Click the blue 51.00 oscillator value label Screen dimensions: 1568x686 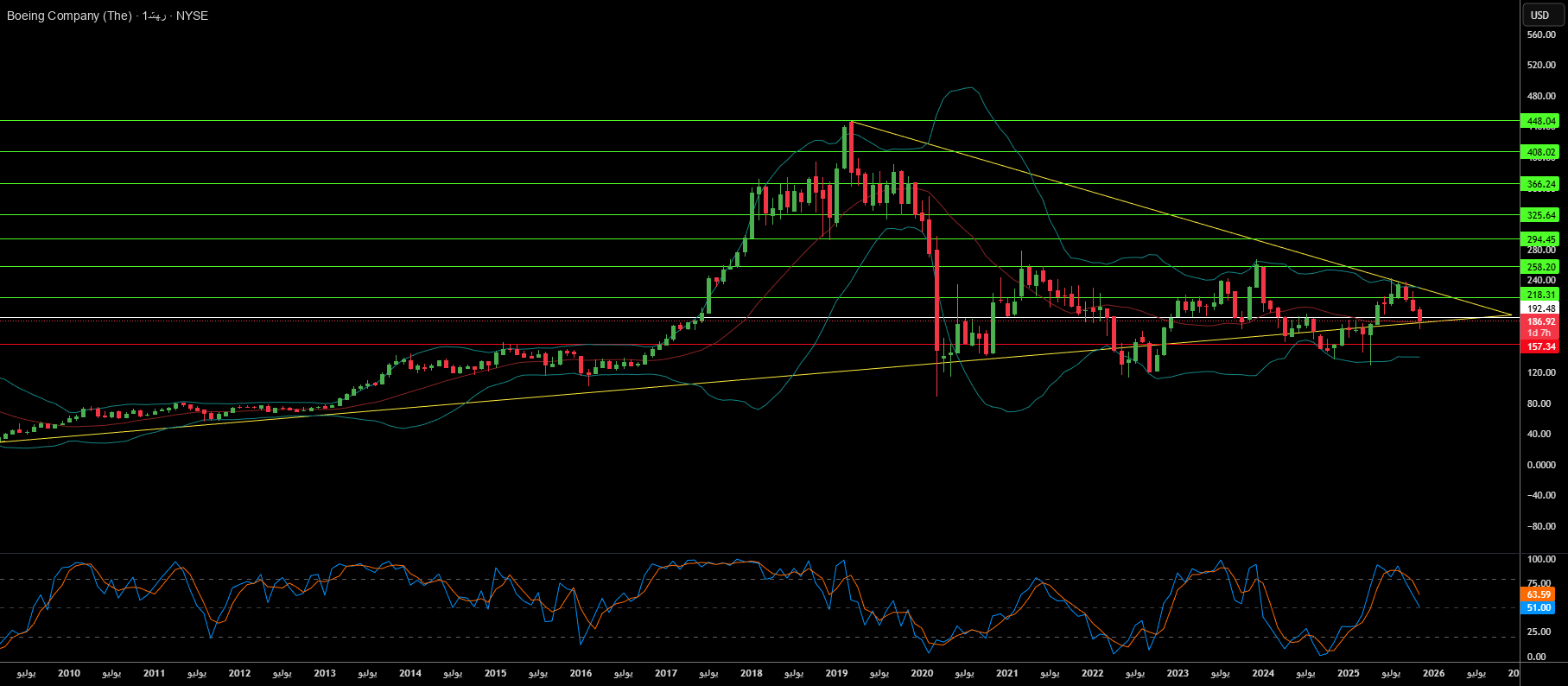[x=1539, y=607]
